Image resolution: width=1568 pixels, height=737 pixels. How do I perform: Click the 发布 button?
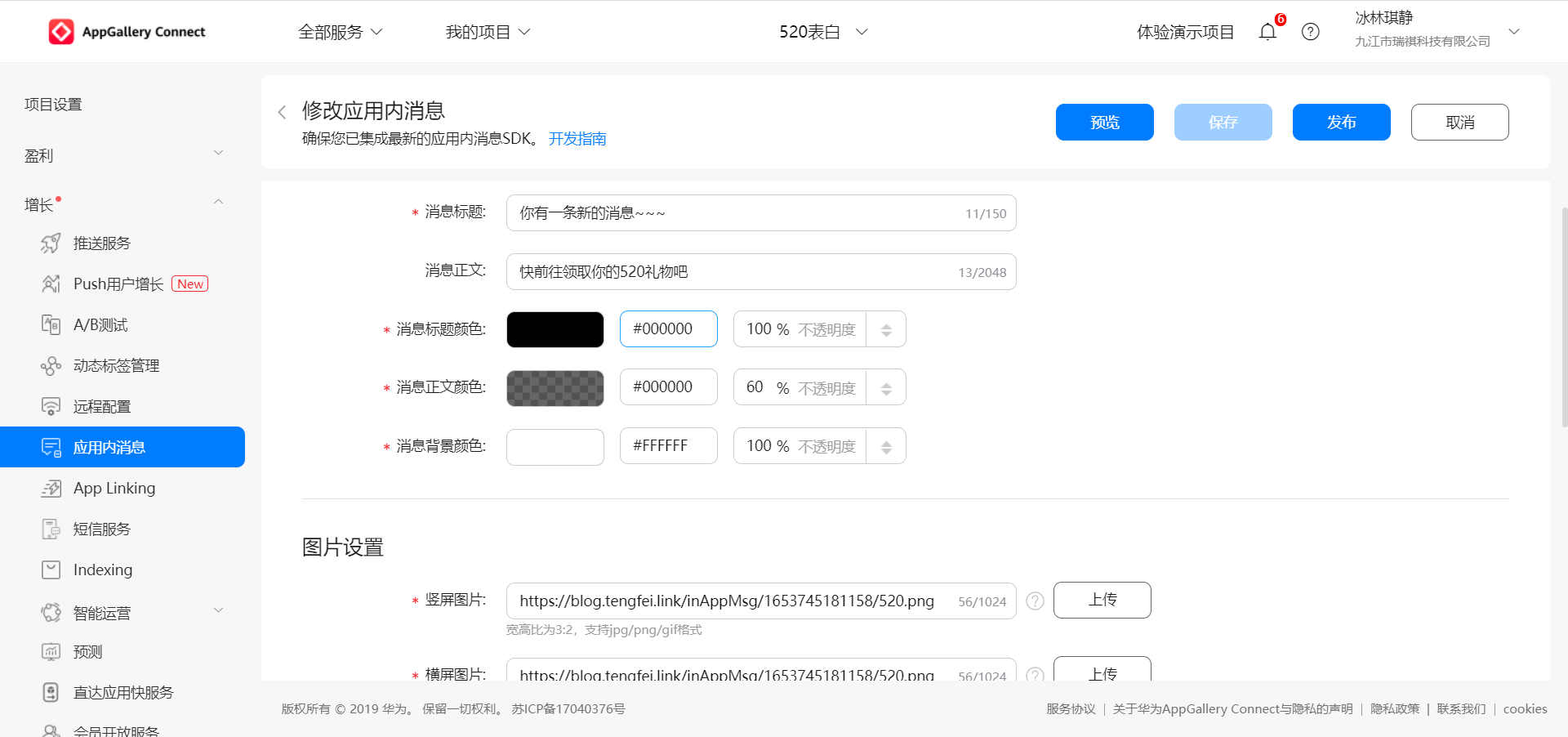point(1342,122)
